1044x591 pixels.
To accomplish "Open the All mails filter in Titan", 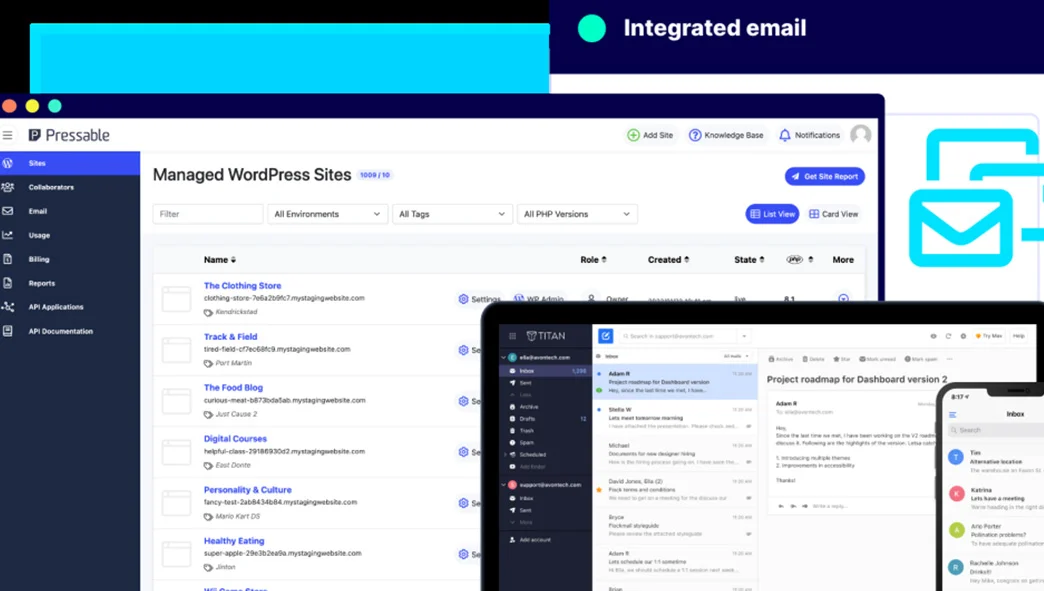I will [736, 357].
